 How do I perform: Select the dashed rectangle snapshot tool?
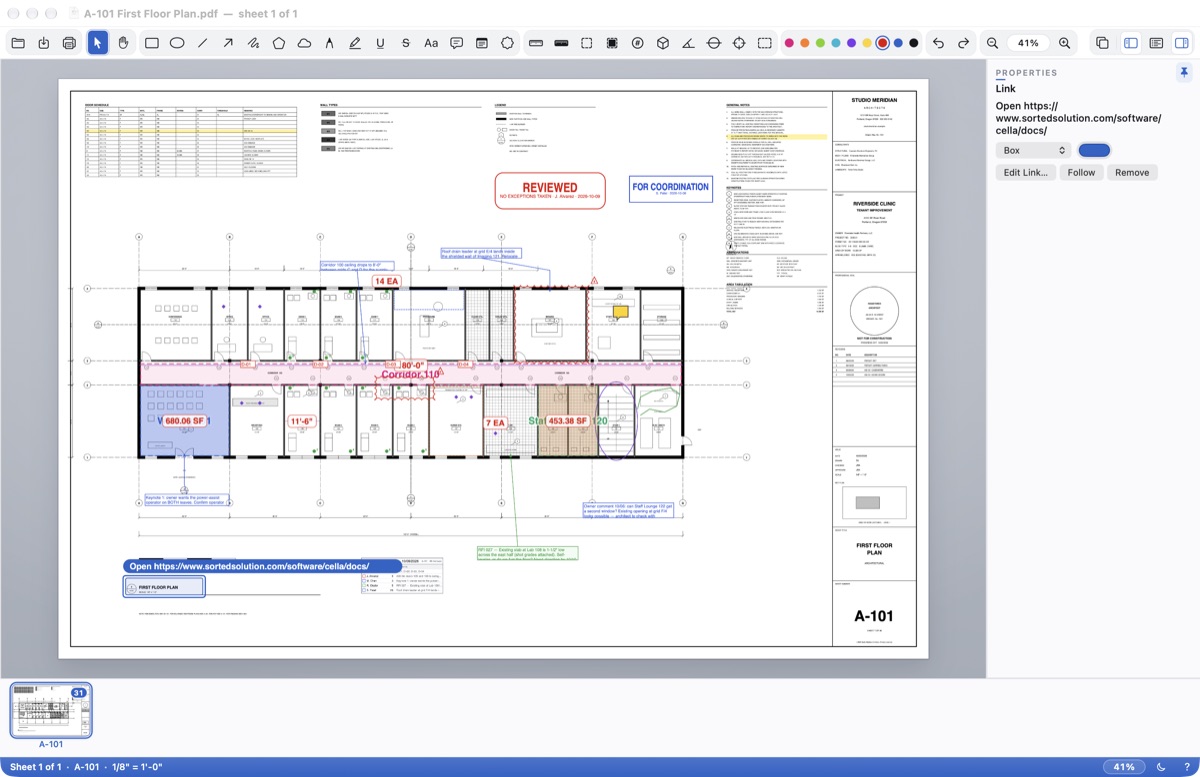(765, 43)
